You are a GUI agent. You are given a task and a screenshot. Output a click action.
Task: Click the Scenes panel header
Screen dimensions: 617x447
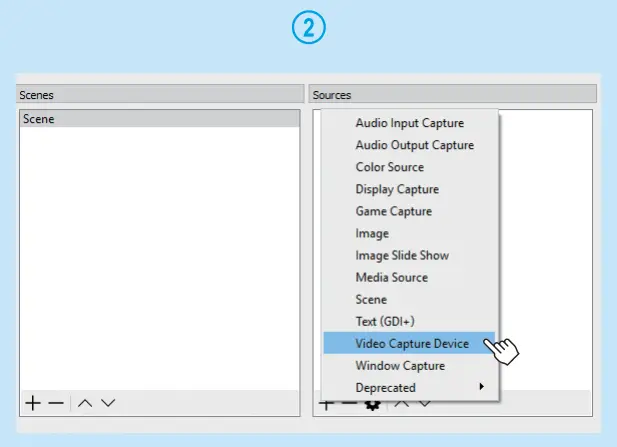pyautogui.click(x=160, y=95)
